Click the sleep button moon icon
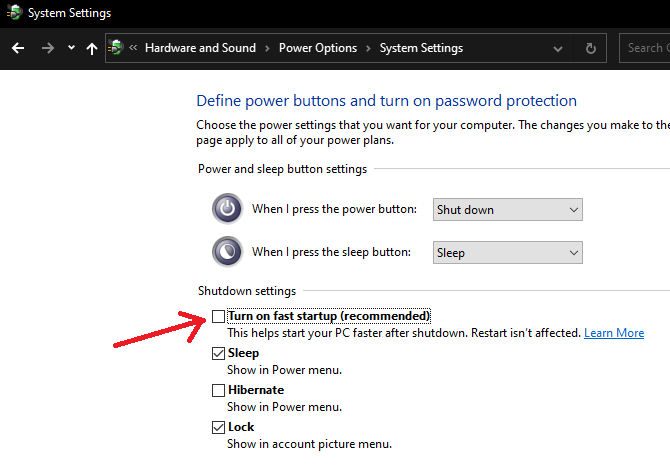 click(227, 252)
